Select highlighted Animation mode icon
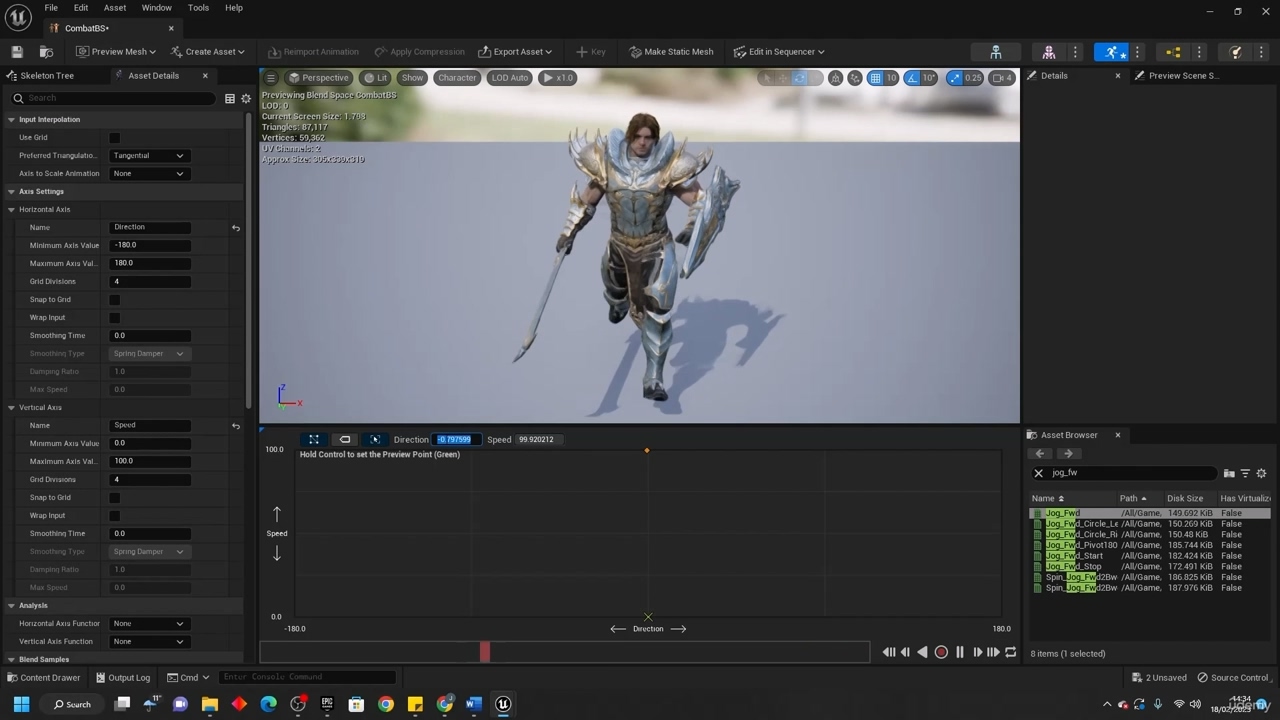The height and width of the screenshot is (720, 1280). pos(1111,52)
